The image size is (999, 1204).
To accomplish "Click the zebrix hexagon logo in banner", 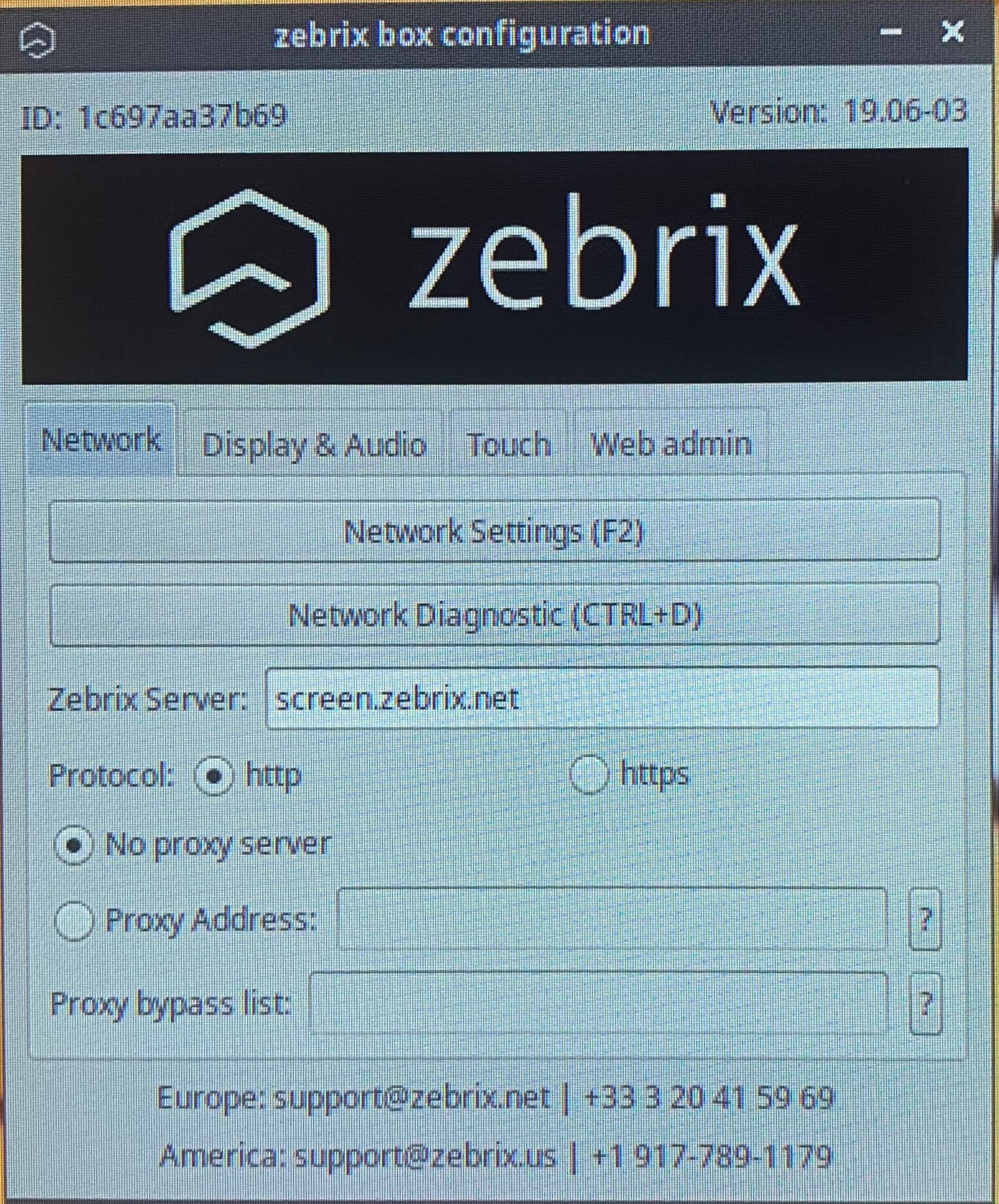I will click(x=248, y=268).
